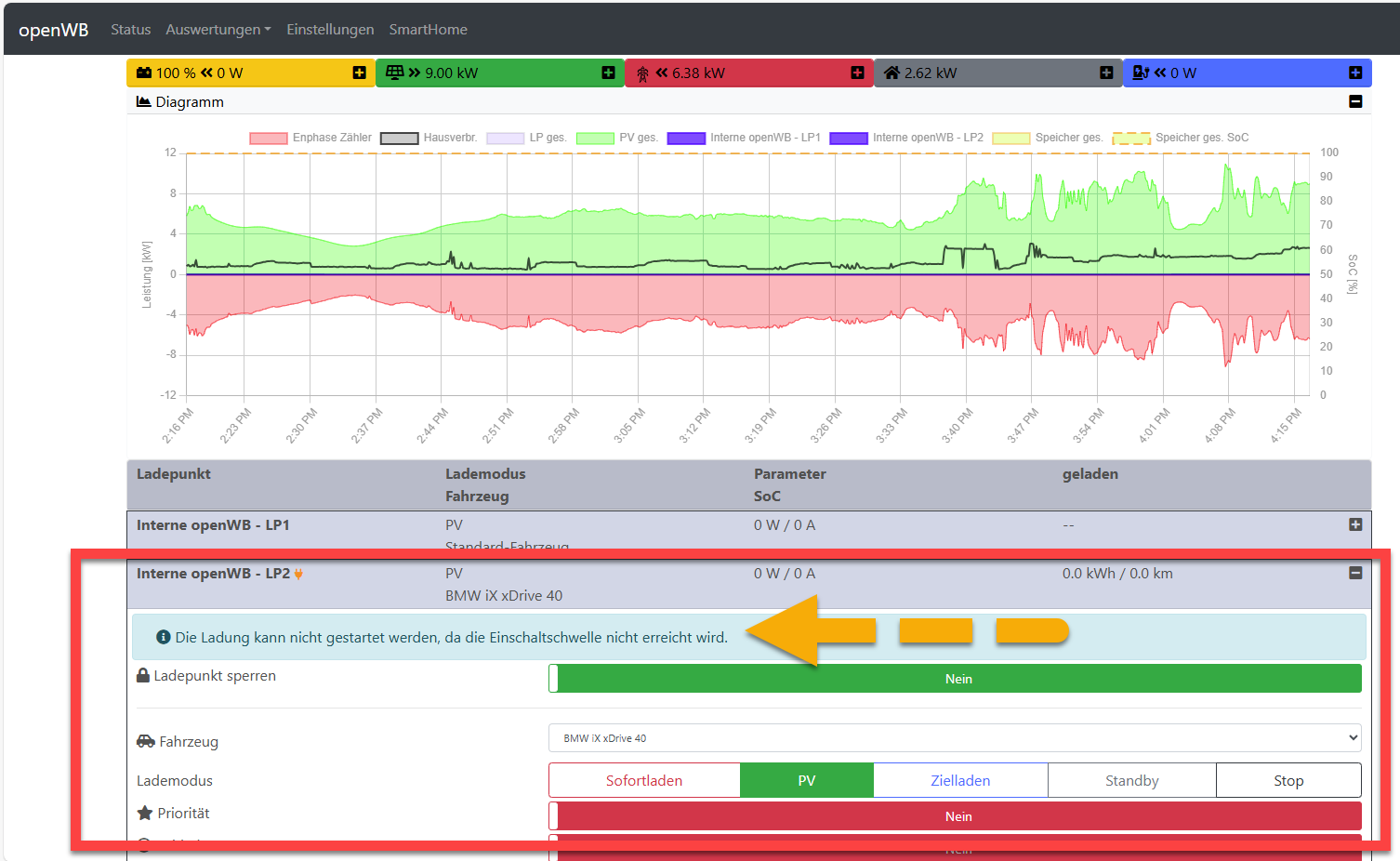Open the Auswertungen dropdown menu
The height and width of the screenshot is (861, 1400).
pyautogui.click(x=218, y=30)
